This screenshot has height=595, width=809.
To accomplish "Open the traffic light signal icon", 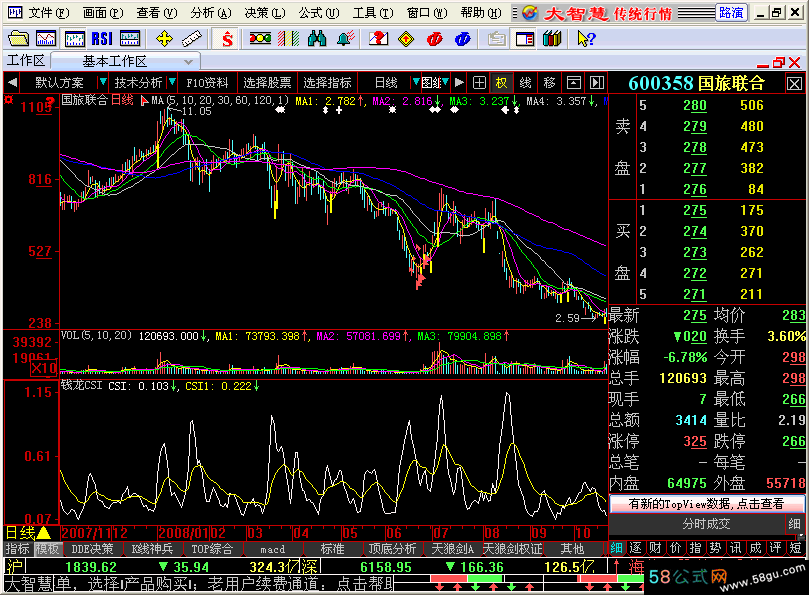I will pos(260,39).
